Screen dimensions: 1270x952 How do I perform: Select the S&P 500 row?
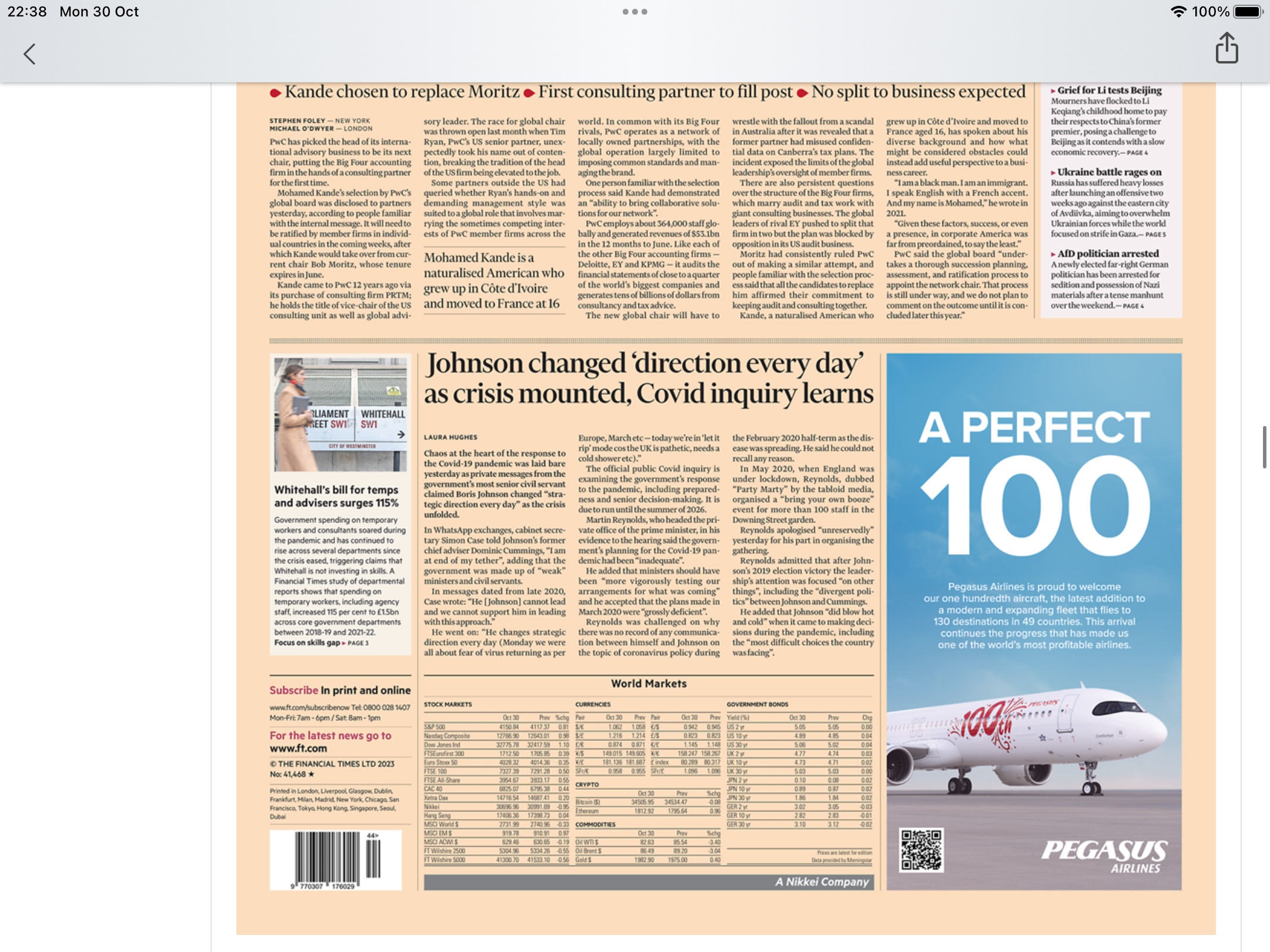pos(496,727)
